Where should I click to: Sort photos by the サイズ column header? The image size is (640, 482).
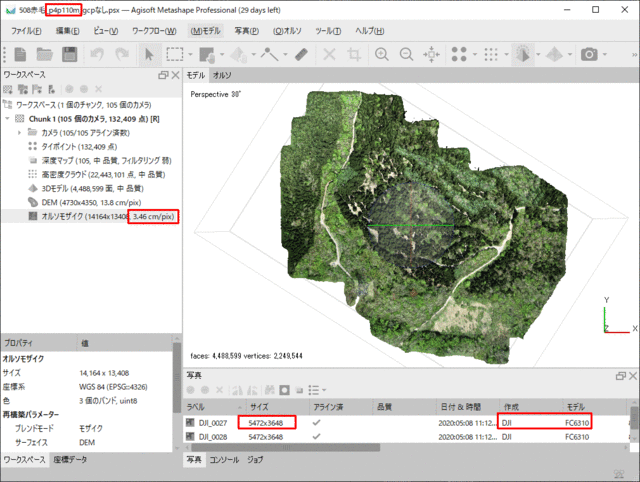(277, 407)
